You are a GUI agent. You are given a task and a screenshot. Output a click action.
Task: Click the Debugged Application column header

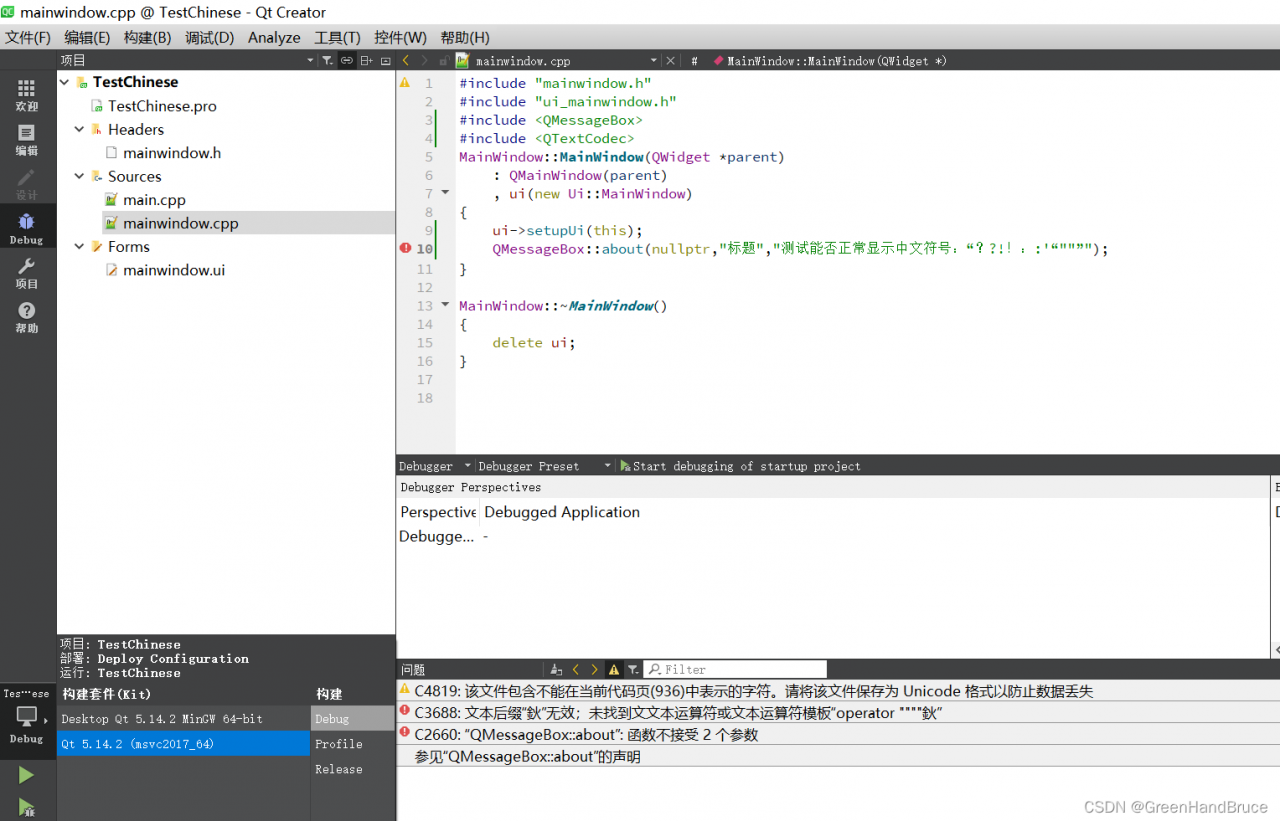(562, 512)
